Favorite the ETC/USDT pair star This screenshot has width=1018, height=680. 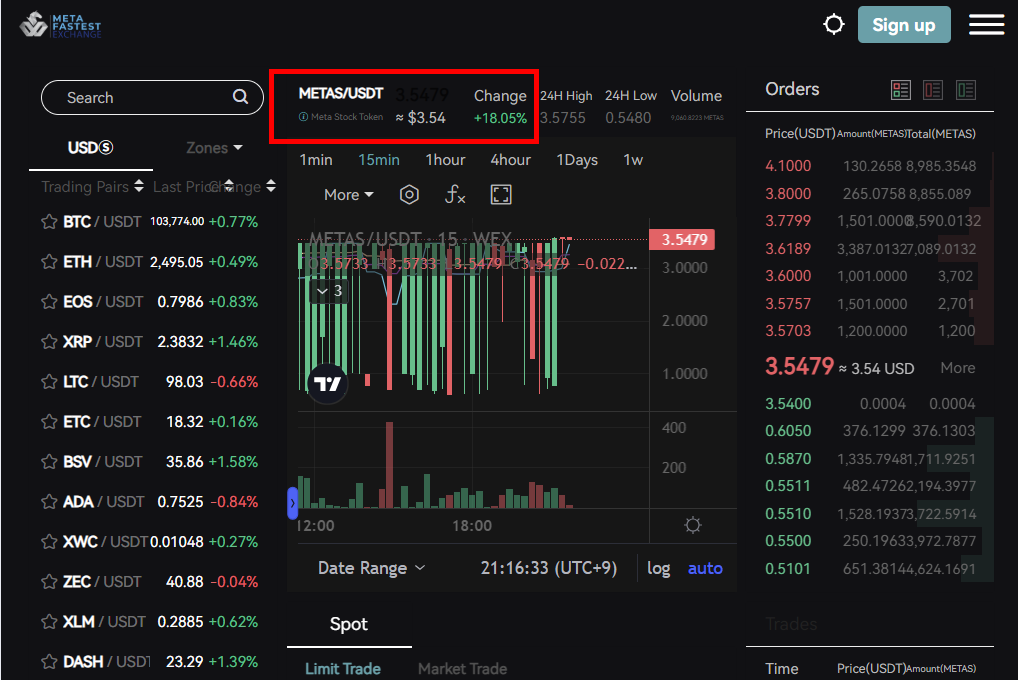tap(49, 422)
